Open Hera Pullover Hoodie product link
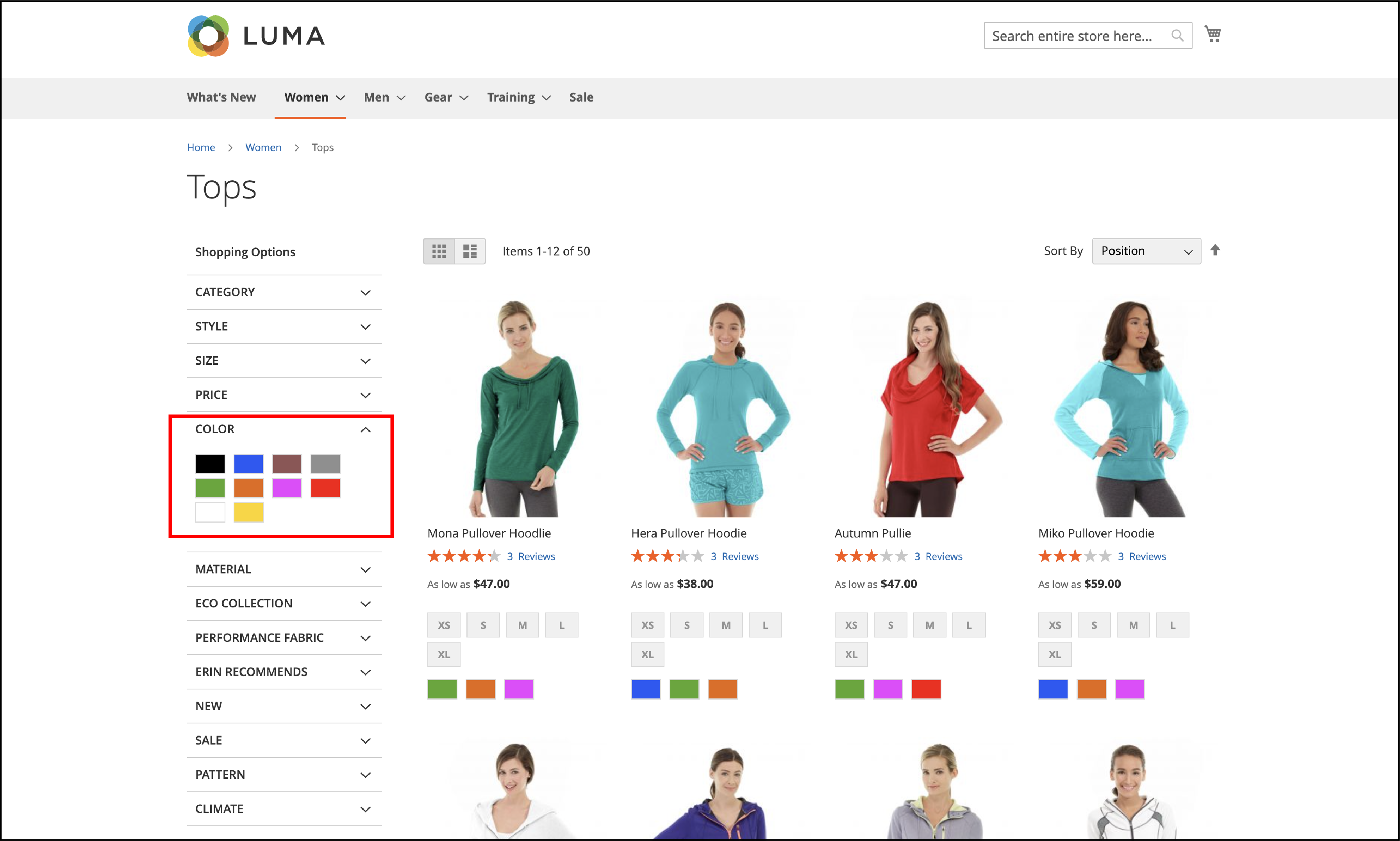Image resolution: width=1400 pixels, height=841 pixels. [689, 533]
